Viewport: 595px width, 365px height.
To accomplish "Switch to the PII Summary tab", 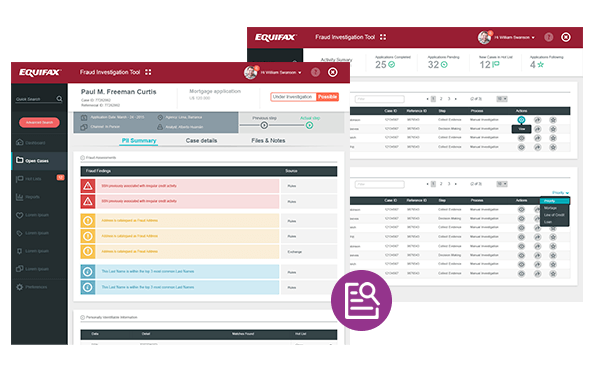I will [x=139, y=140].
